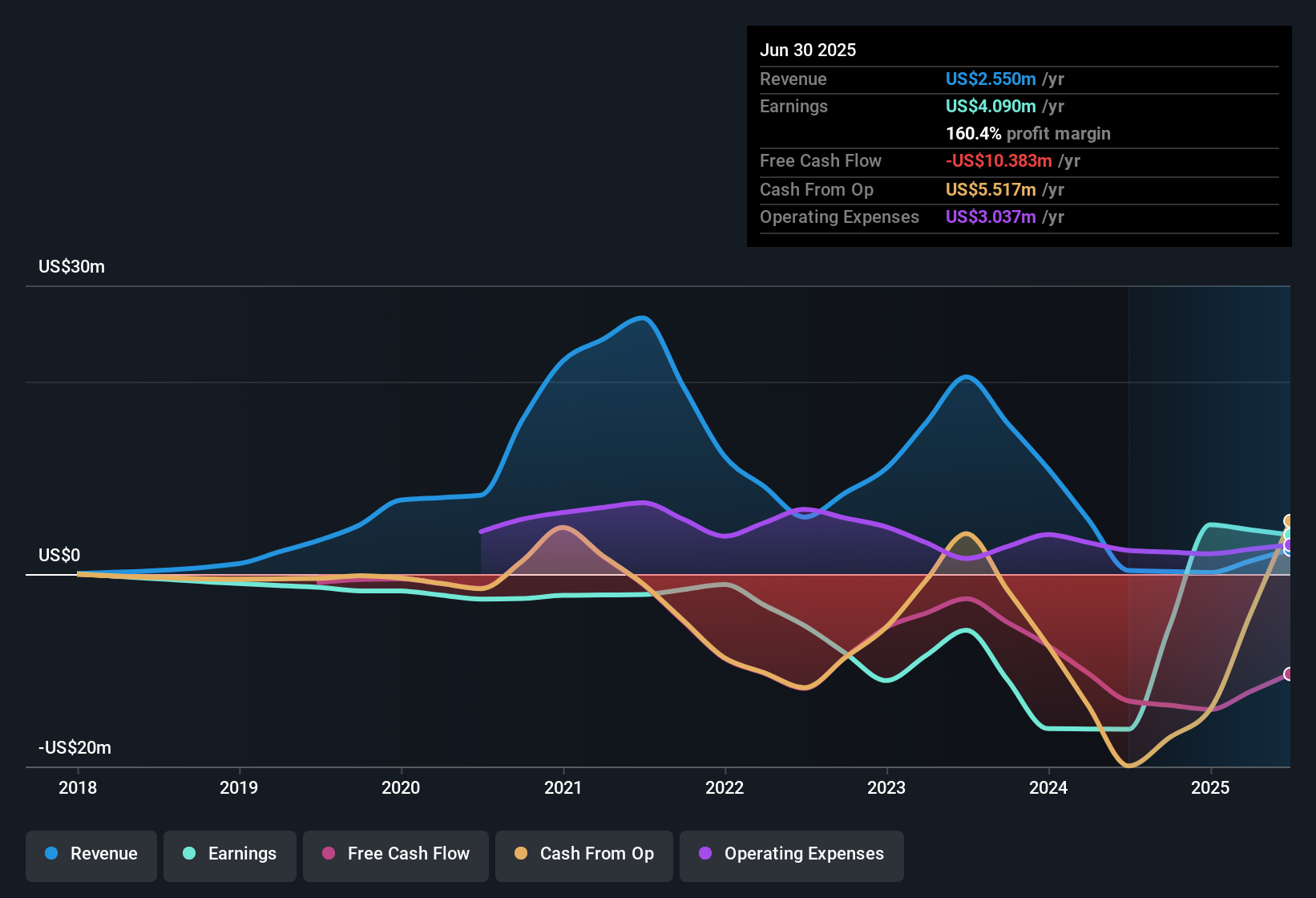Click the white circle marker on the lower right curve
The width and height of the screenshot is (1316, 898).
pos(1288,672)
